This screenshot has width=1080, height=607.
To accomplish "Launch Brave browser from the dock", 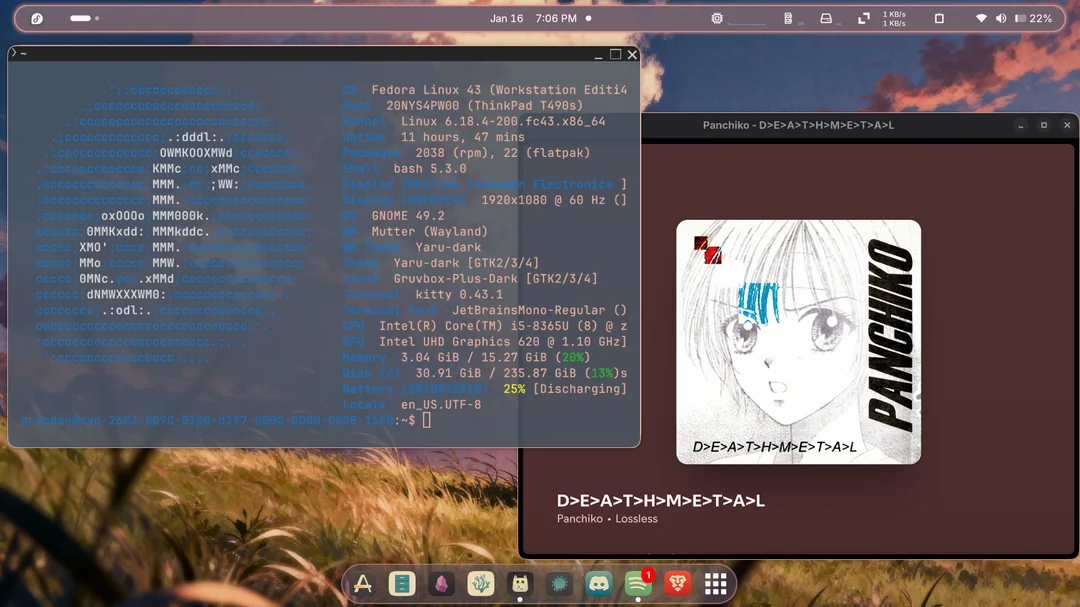I will (677, 584).
